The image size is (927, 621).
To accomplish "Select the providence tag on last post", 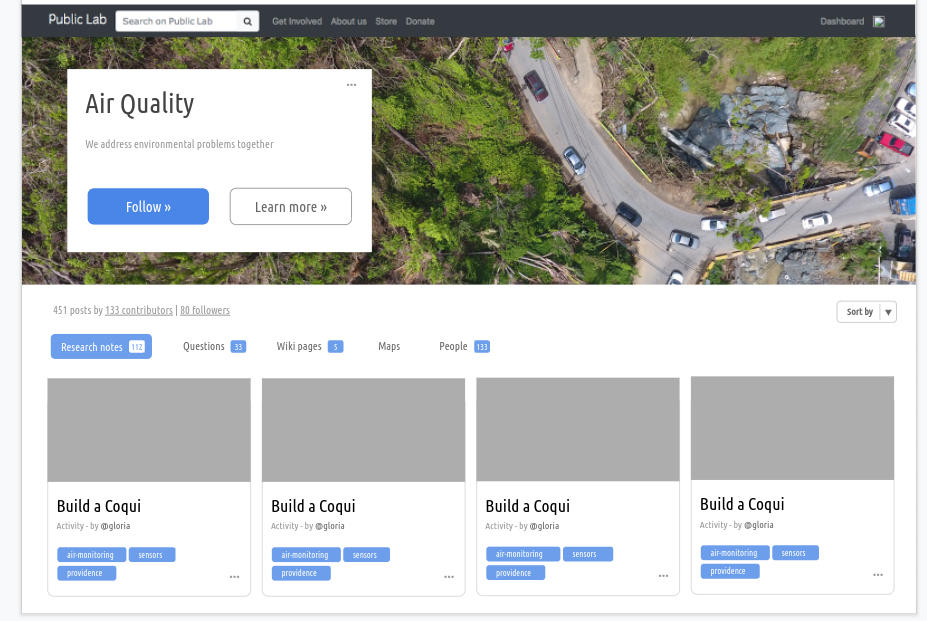I will pyautogui.click(x=729, y=570).
